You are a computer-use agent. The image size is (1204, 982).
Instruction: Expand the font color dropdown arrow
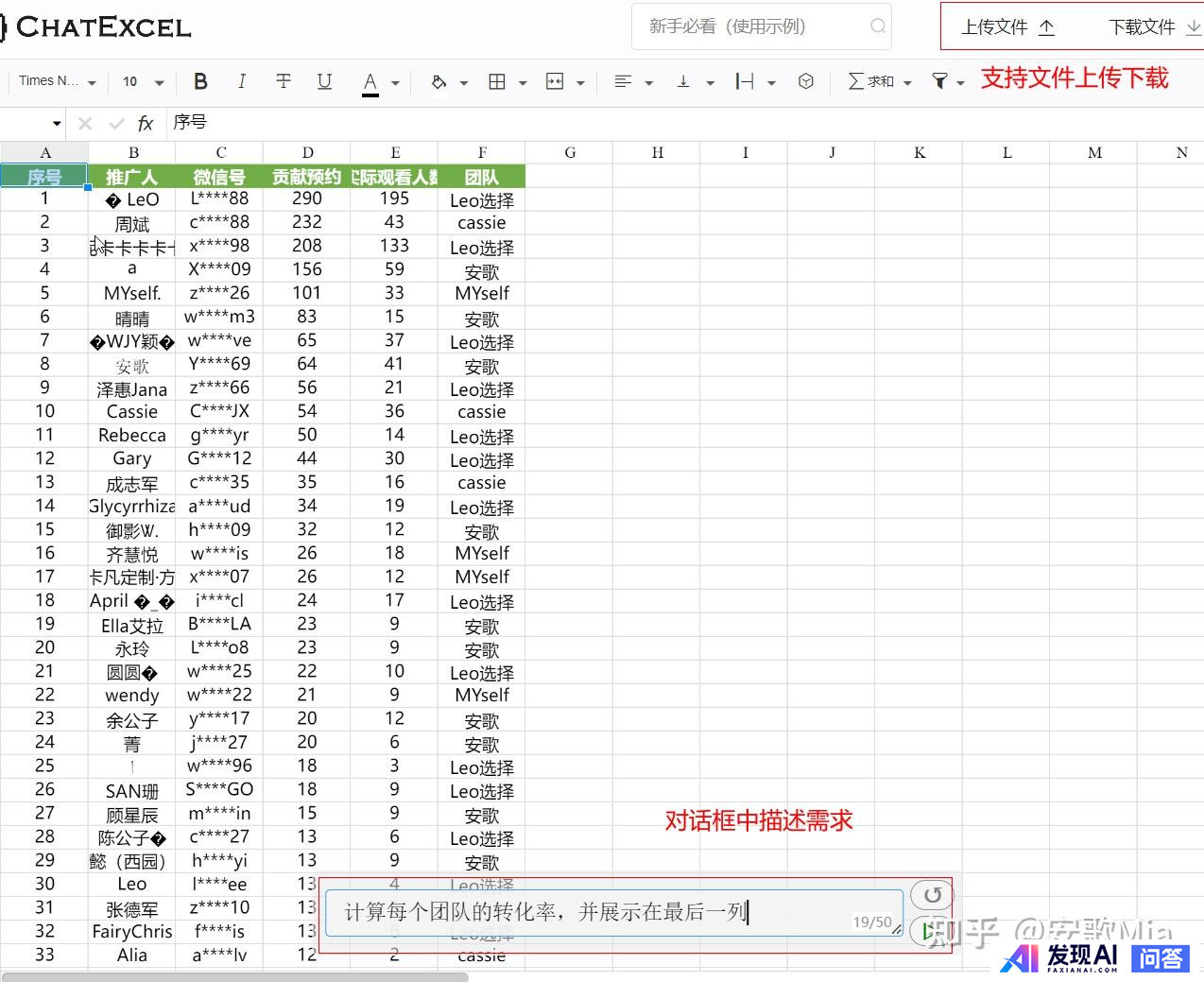pyautogui.click(x=395, y=83)
